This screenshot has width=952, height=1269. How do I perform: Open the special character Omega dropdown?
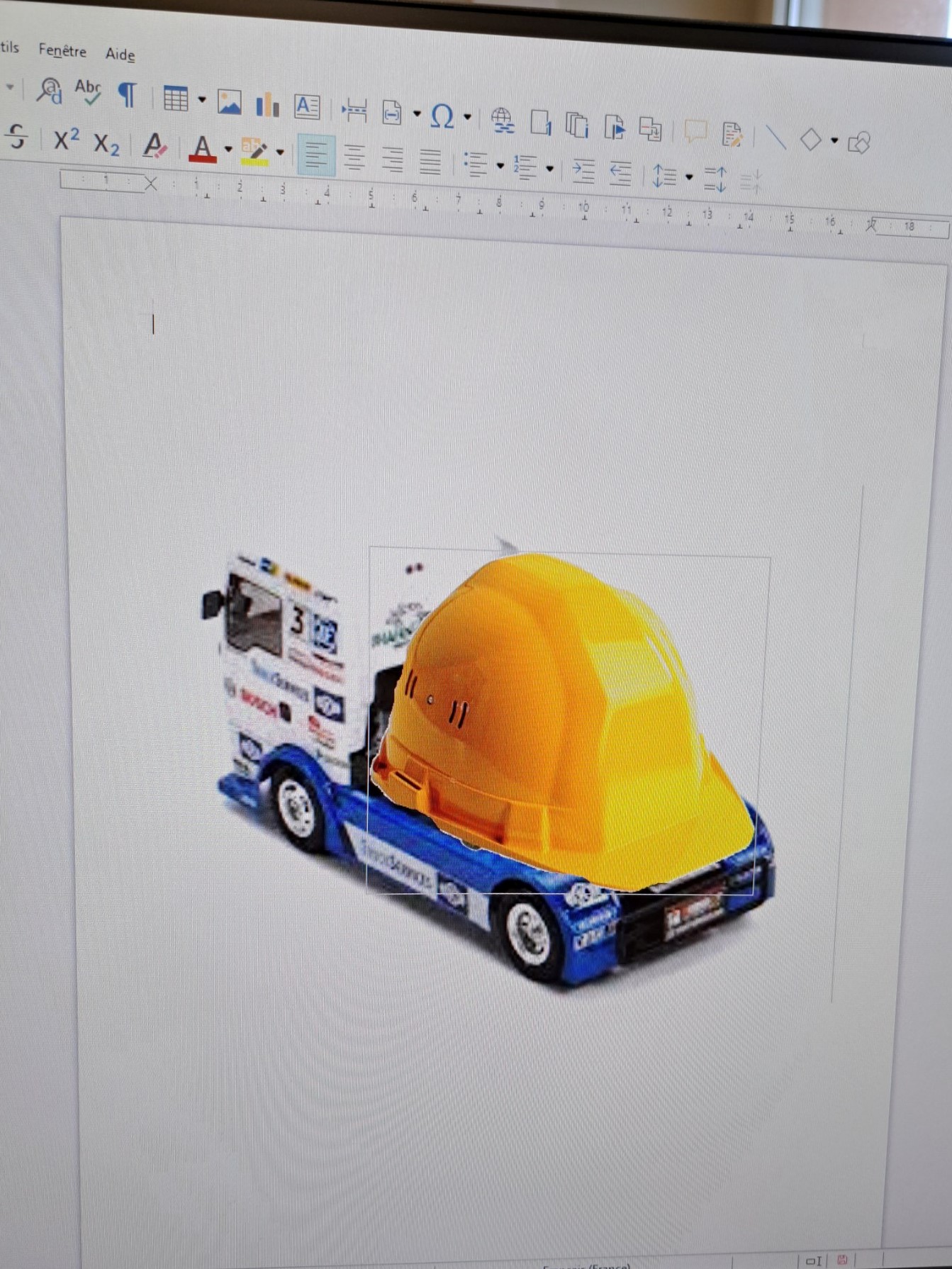click(467, 117)
